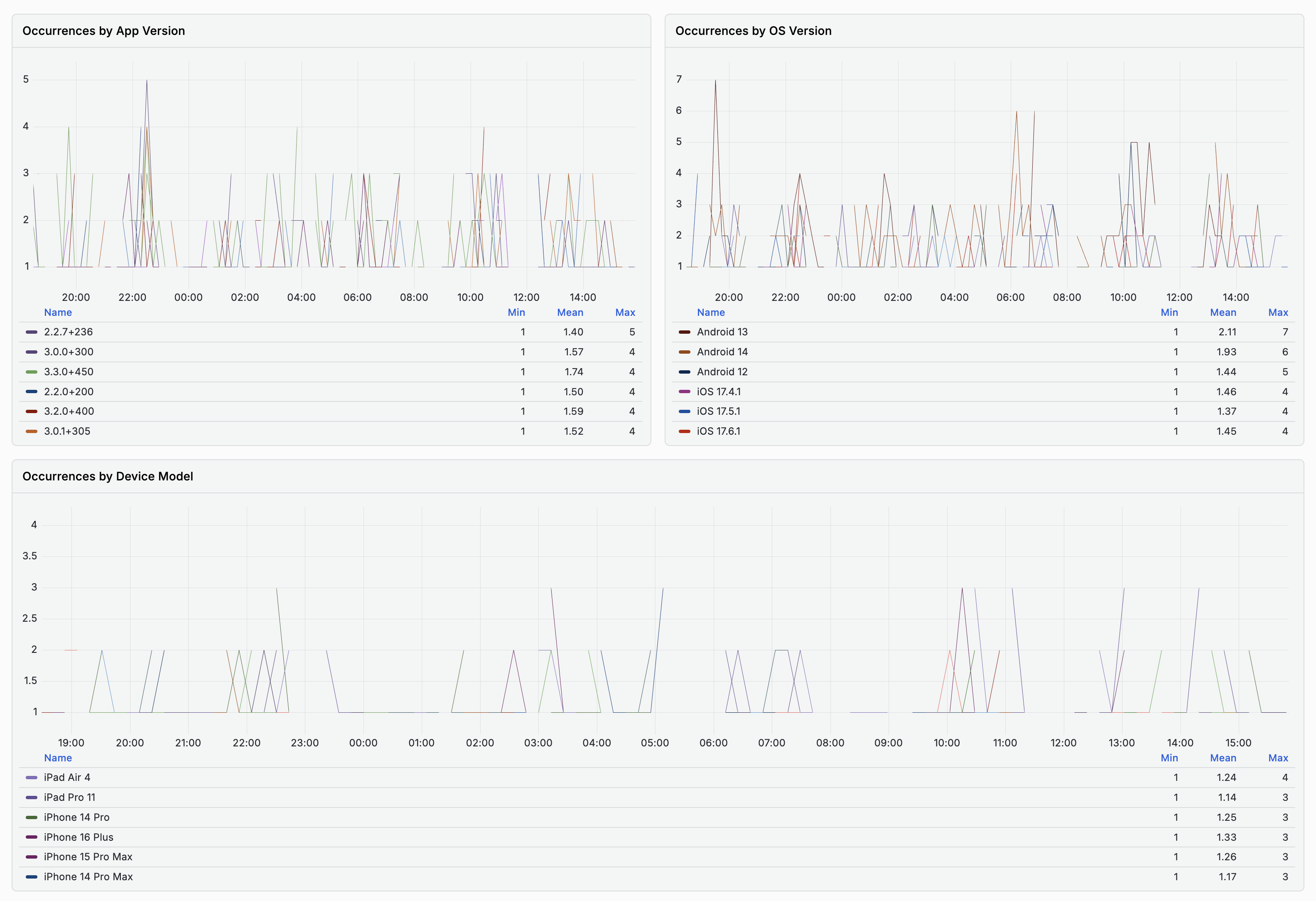Open the Occurrences by OS Version panel title
The image size is (1316, 901).
[753, 31]
